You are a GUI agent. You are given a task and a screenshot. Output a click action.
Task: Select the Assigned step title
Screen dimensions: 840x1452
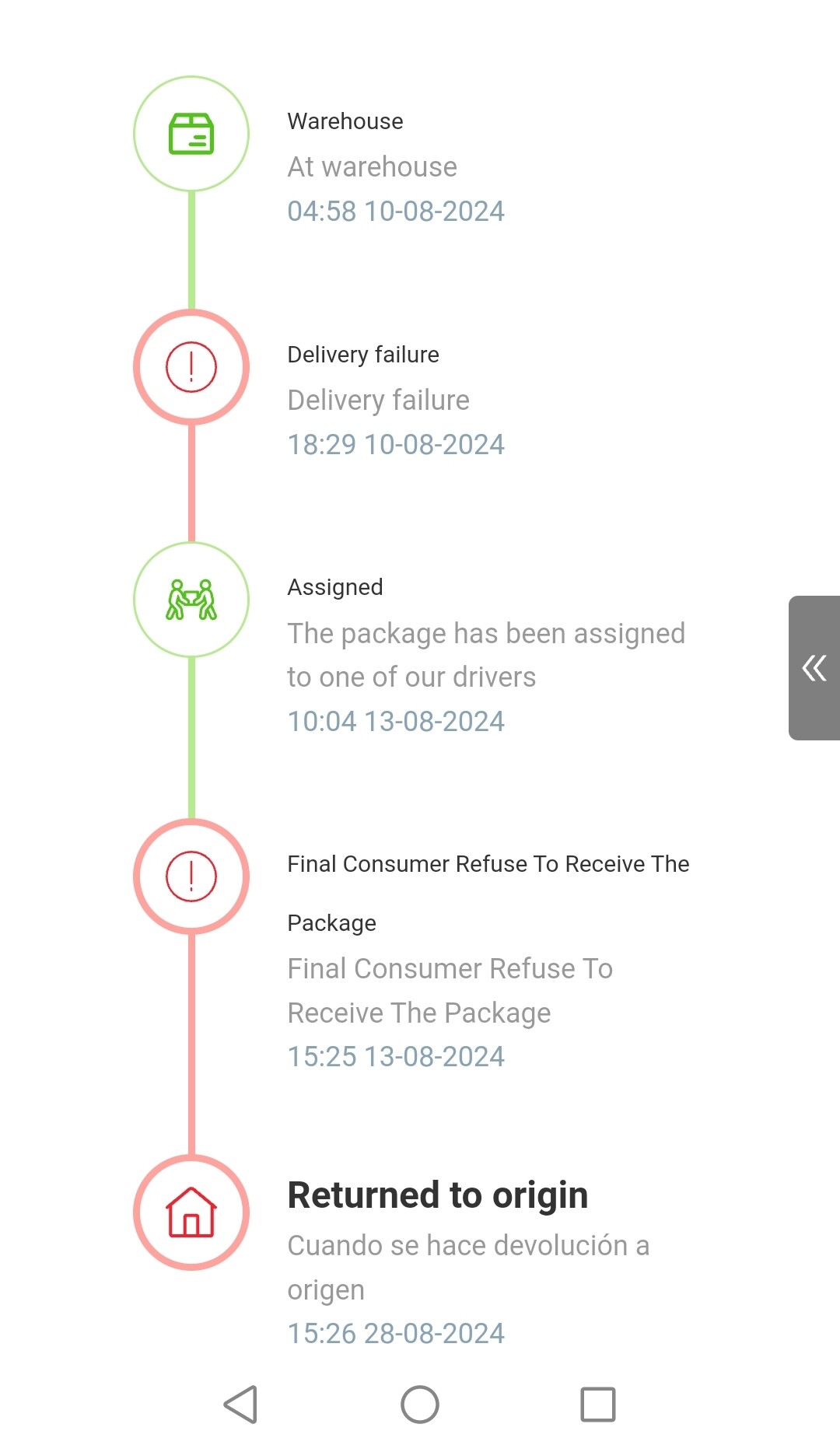[335, 588]
